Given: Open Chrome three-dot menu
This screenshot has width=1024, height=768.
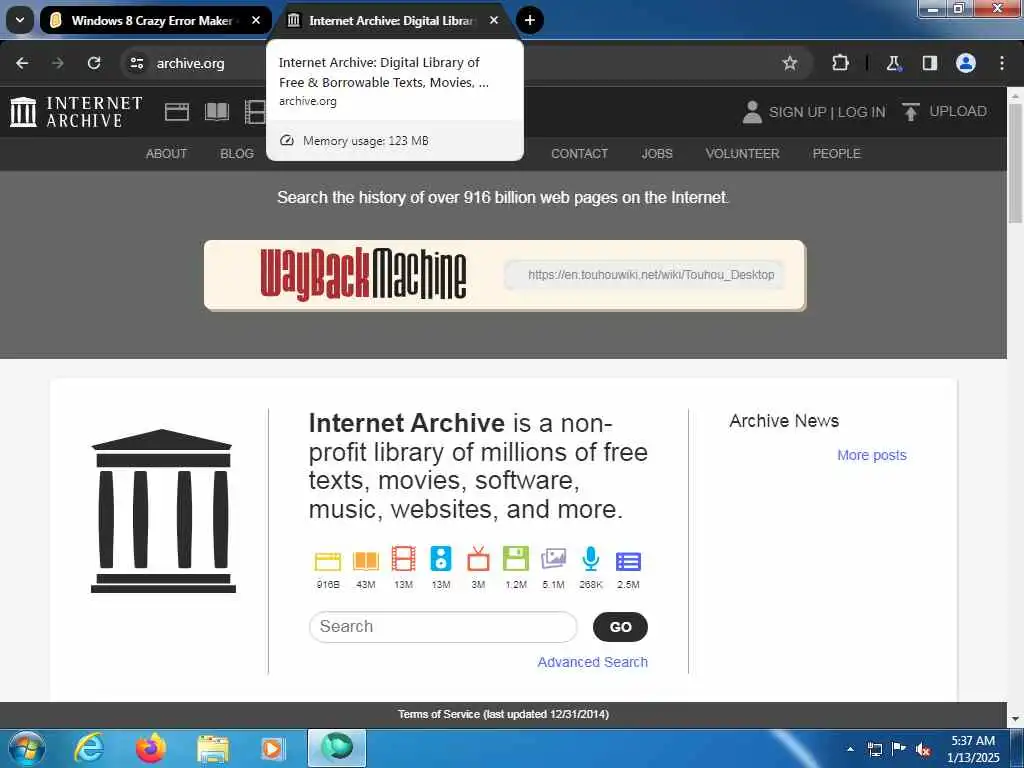Looking at the screenshot, I should (x=1002, y=63).
